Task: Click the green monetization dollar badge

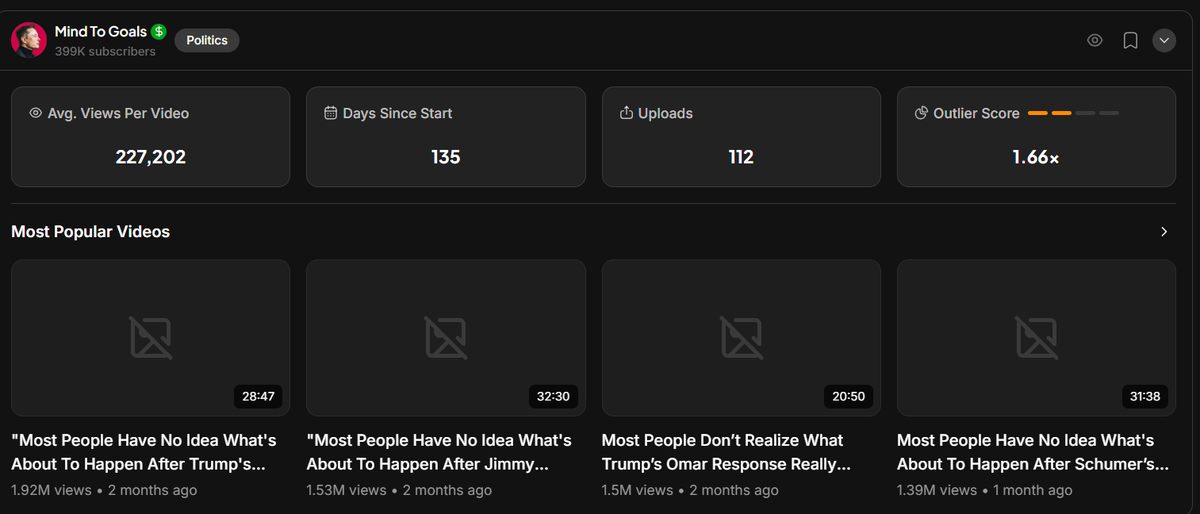Action: tap(159, 32)
